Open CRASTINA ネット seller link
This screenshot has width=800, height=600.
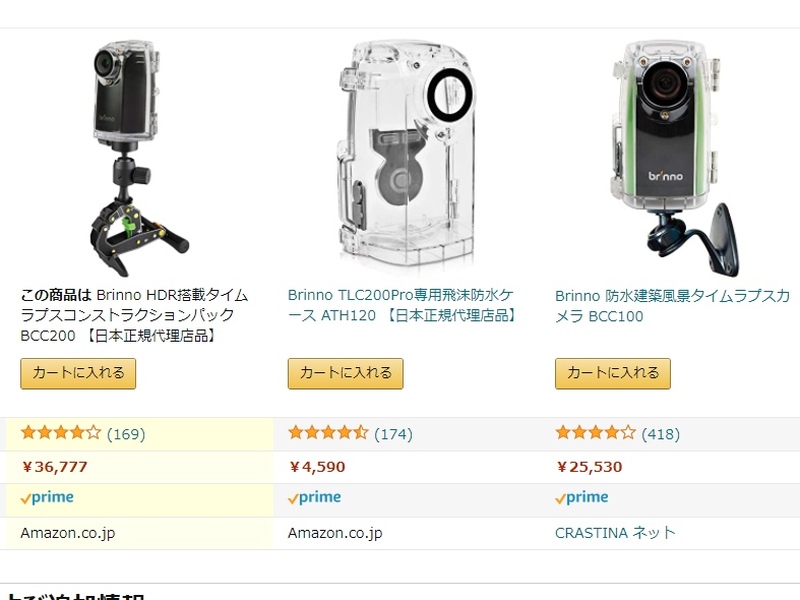(x=615, y=533)
